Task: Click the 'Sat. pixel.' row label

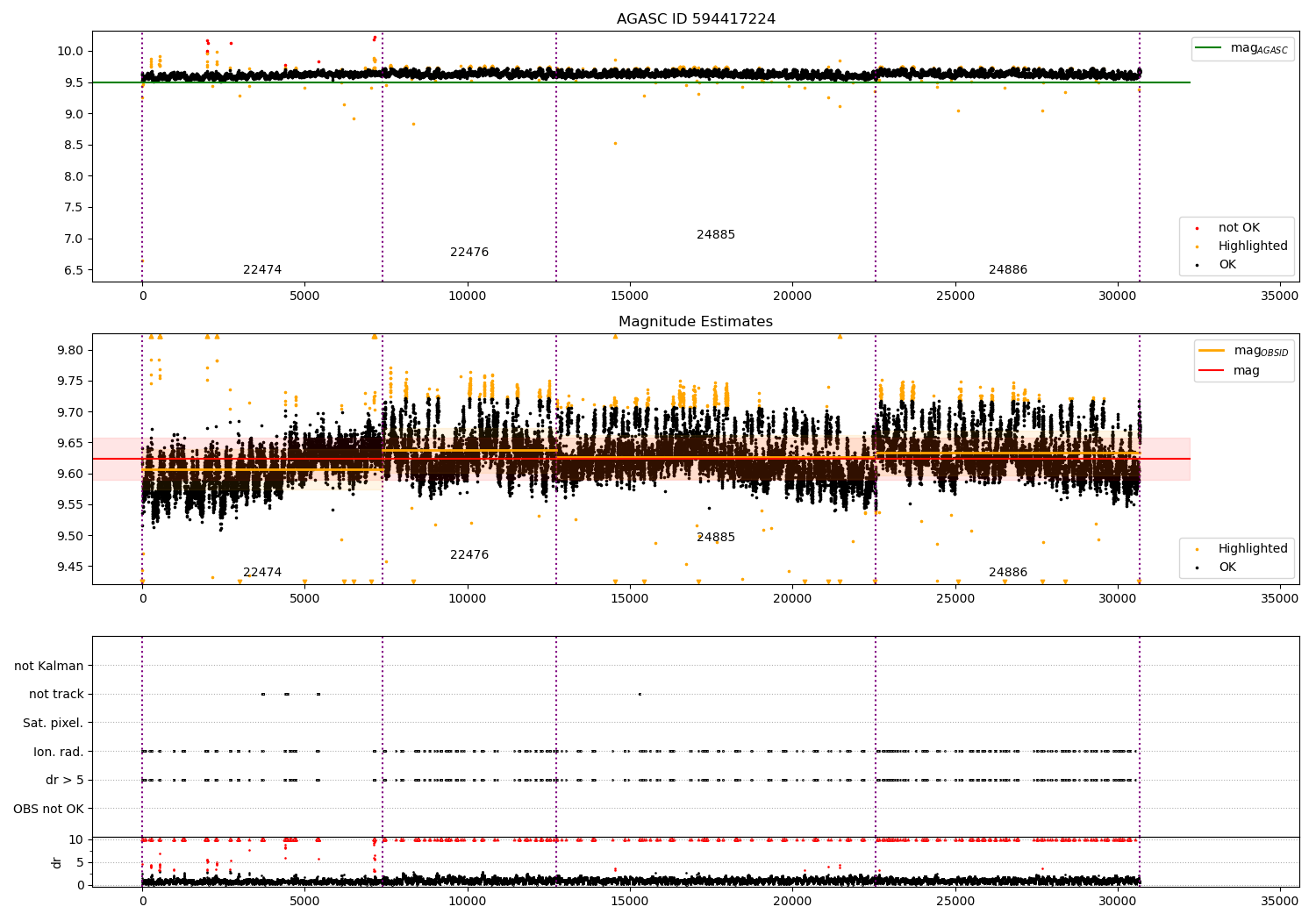Action: 54,724
